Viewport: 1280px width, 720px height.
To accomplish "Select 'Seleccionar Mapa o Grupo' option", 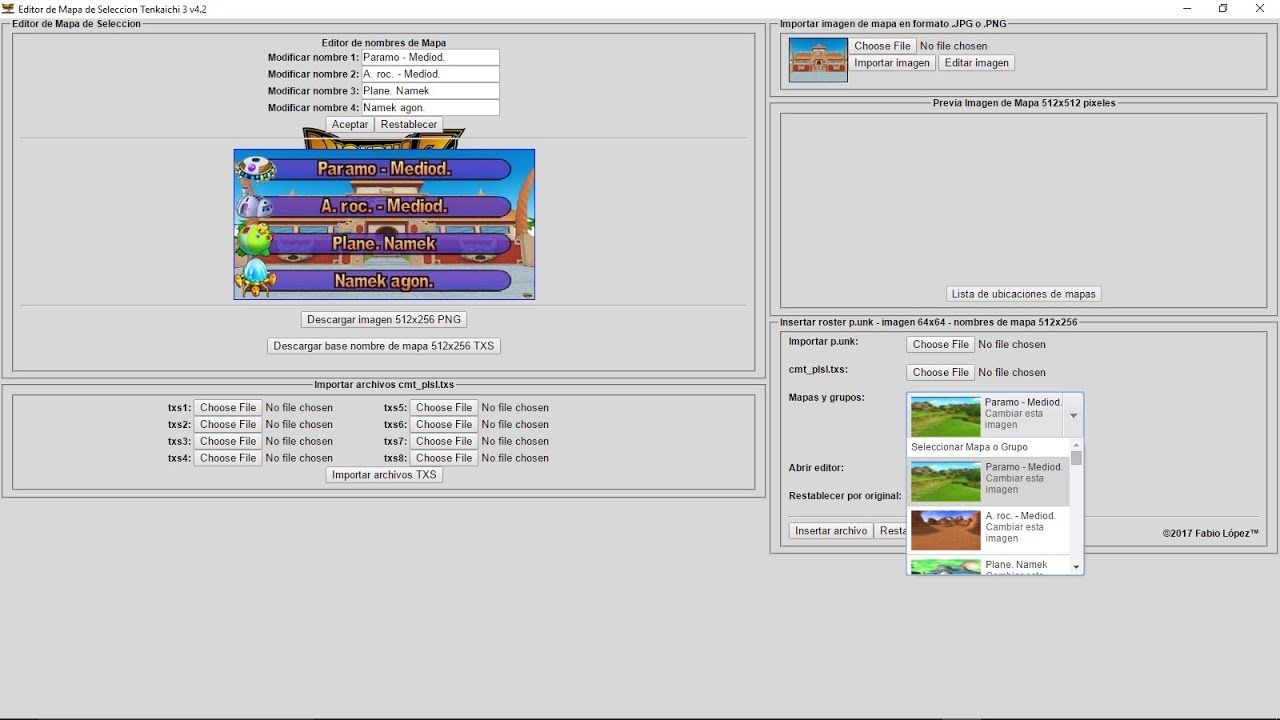I will 988,447.
